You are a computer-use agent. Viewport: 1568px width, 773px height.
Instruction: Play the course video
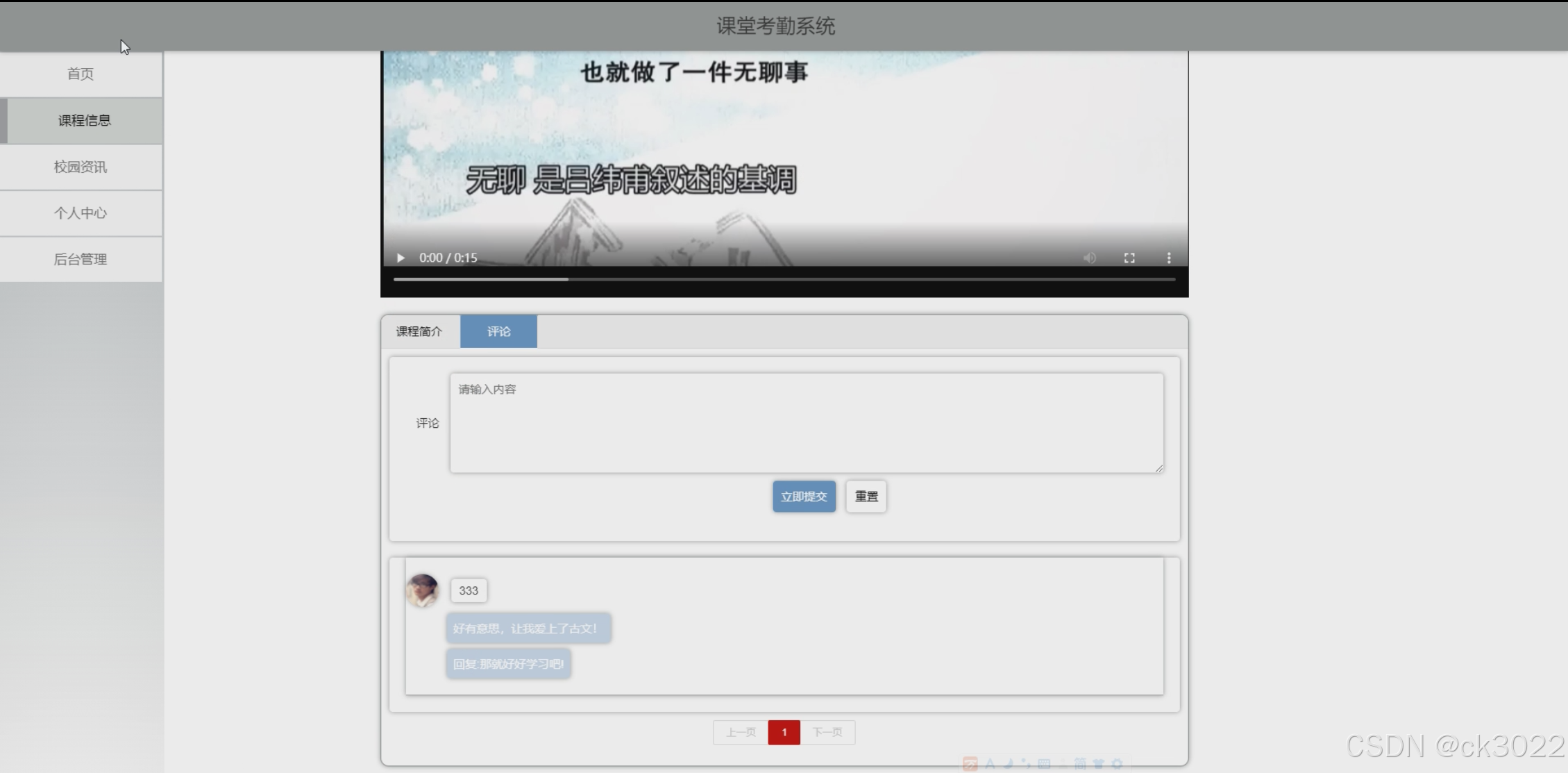pyautogui.click(x=401, y=258)
